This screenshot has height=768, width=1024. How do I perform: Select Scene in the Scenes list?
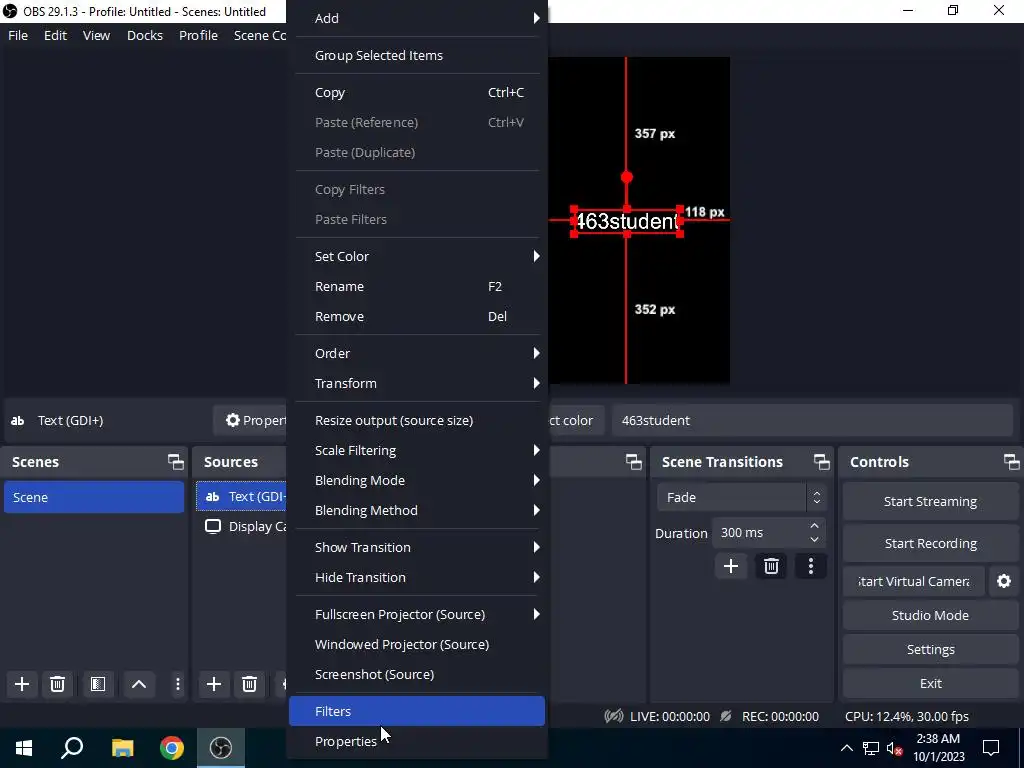tap(94, 498)
